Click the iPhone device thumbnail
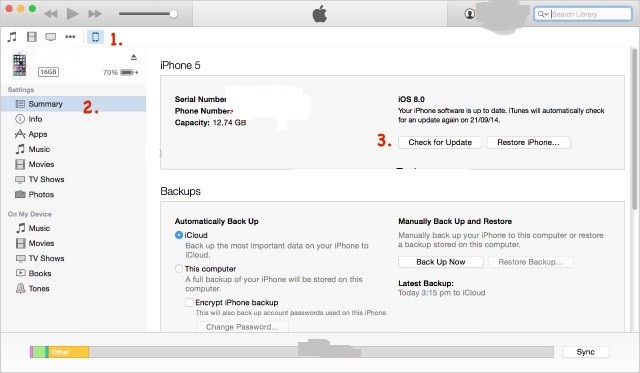The width and height of the screenshot is (640, 373). pyautogui.click(x=19, y=65)
